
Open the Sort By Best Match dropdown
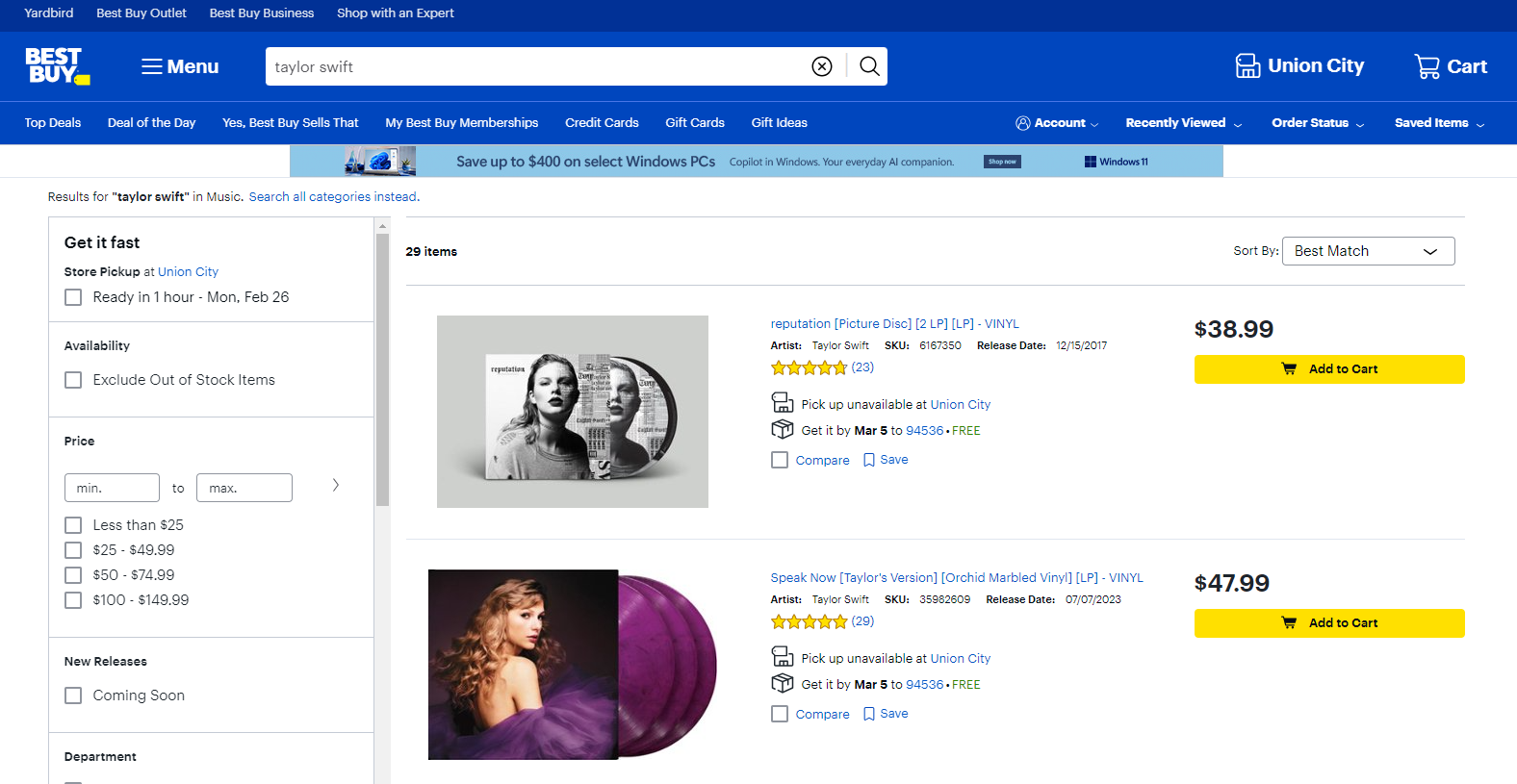pyautogui.click(x=1368, y=251)
